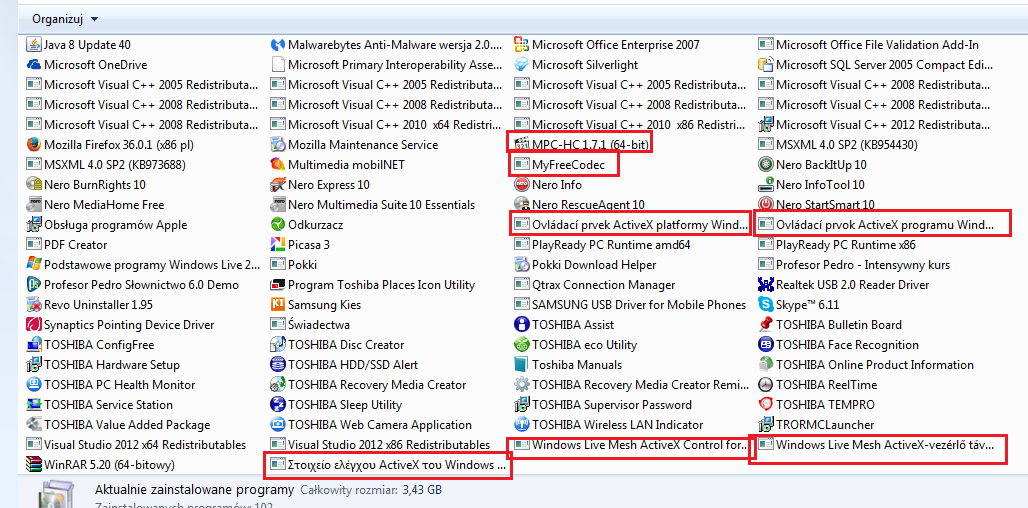The width and height of the screenshot is (1028, 508).
Task: Click the Java 8 Update 40 icon
Action: coord(33,45)
